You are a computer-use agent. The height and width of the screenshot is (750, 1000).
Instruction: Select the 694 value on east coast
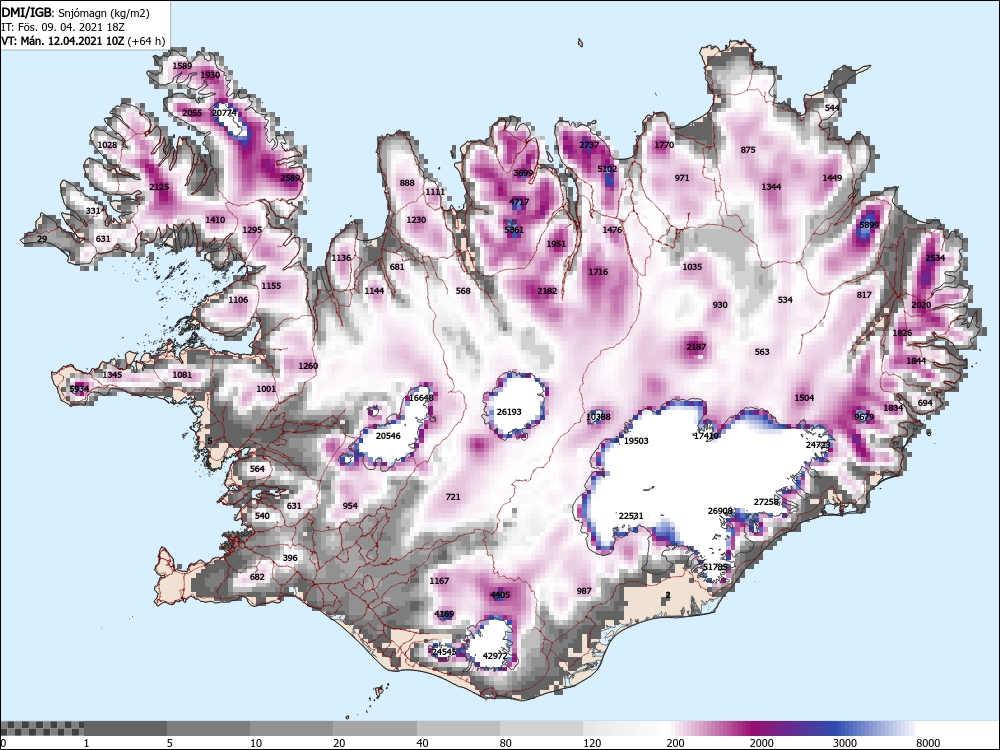[x=925, y=403]
